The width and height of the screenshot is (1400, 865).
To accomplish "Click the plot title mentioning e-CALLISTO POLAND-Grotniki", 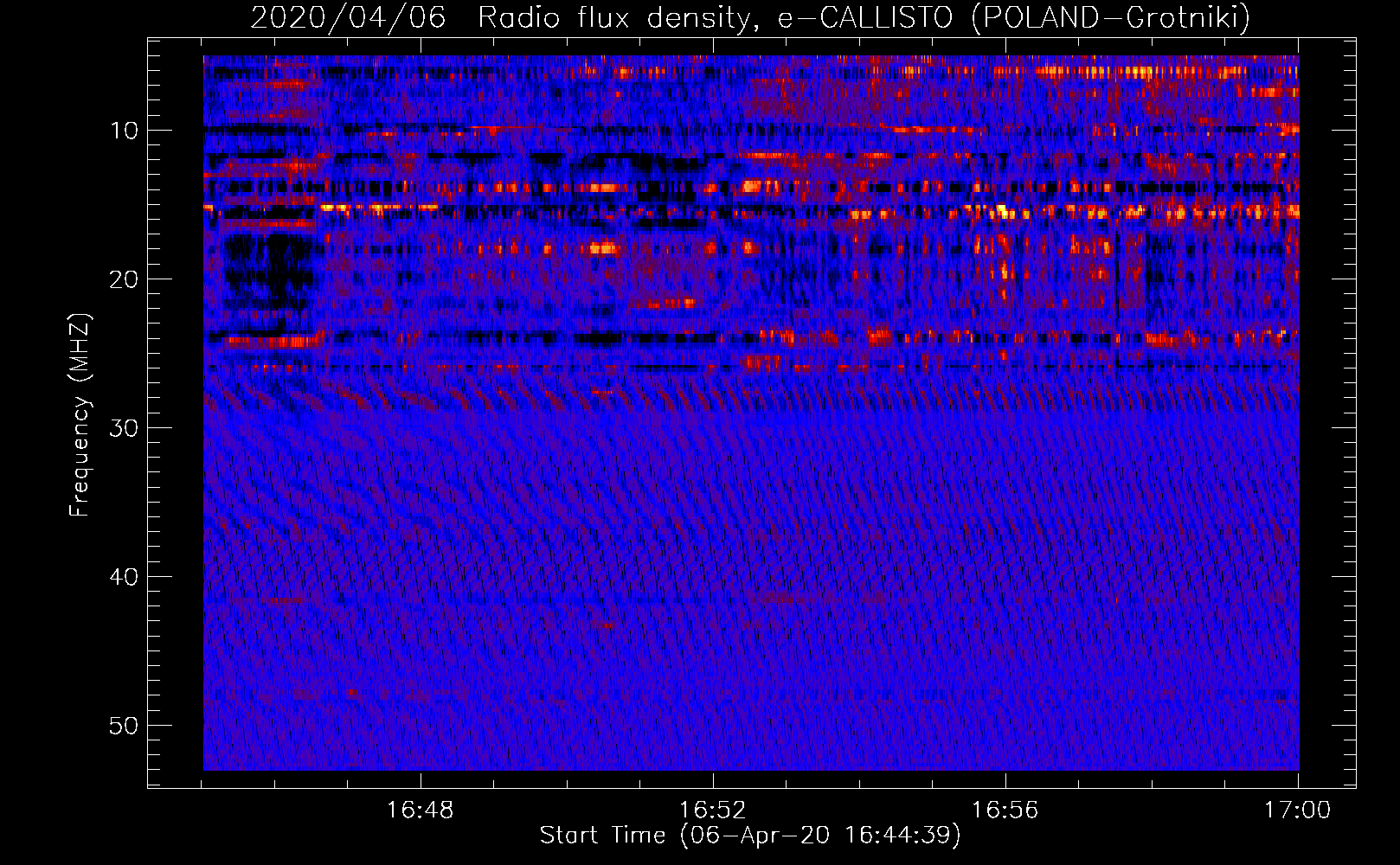I will (x=750, y=17).
